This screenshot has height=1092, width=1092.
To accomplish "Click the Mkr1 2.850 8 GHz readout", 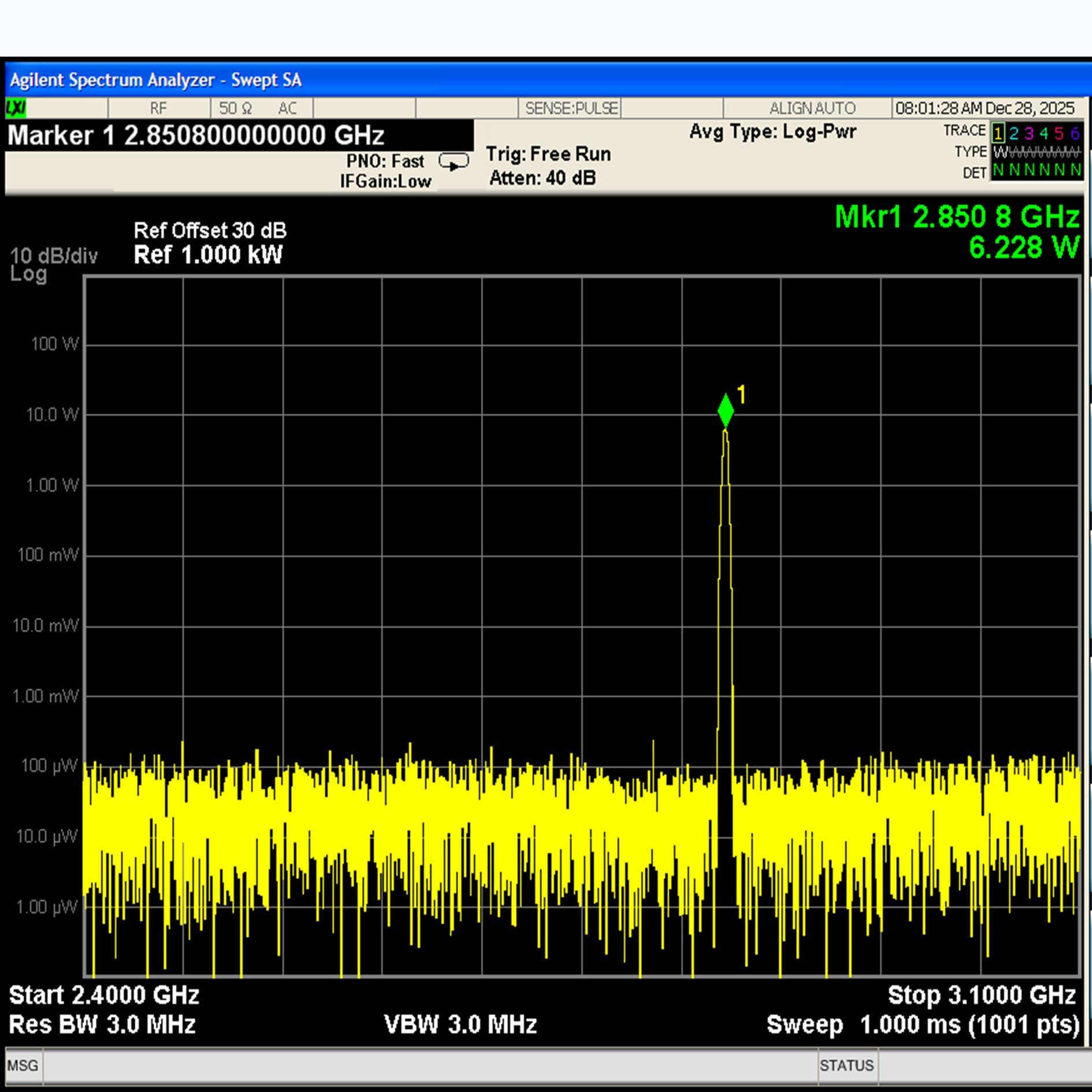I will pos(957,217).
